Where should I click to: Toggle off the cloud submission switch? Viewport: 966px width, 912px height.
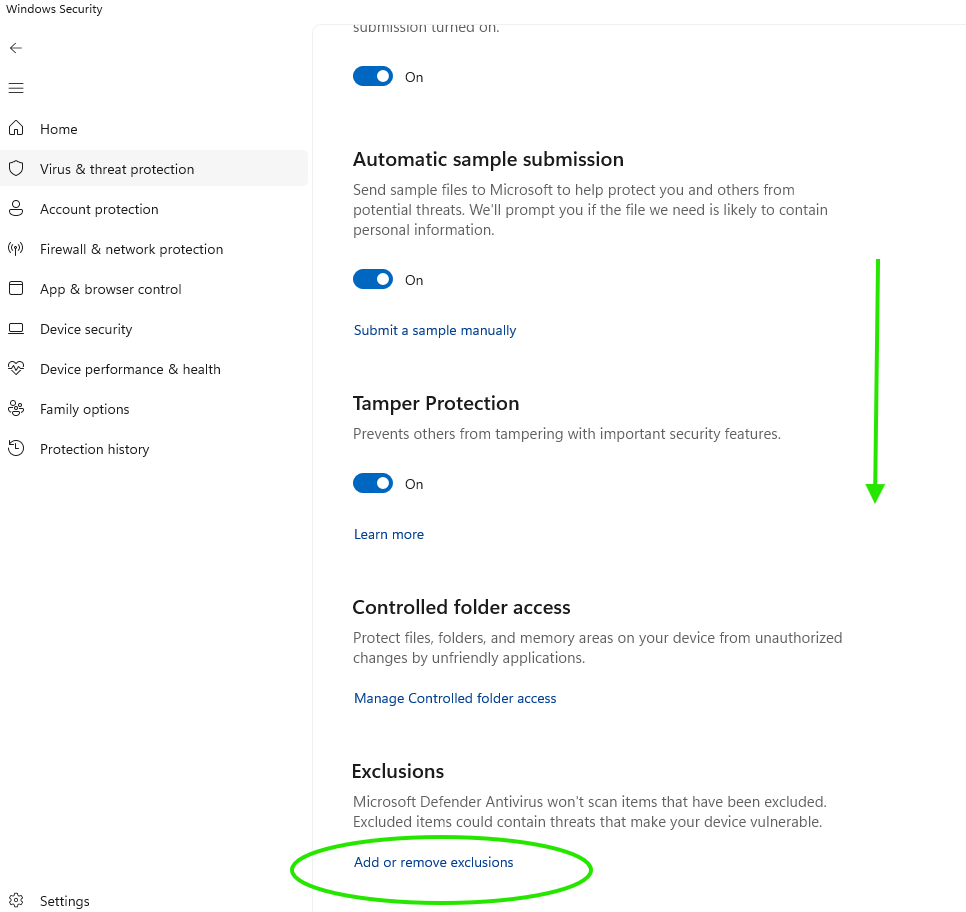[373, 76]
